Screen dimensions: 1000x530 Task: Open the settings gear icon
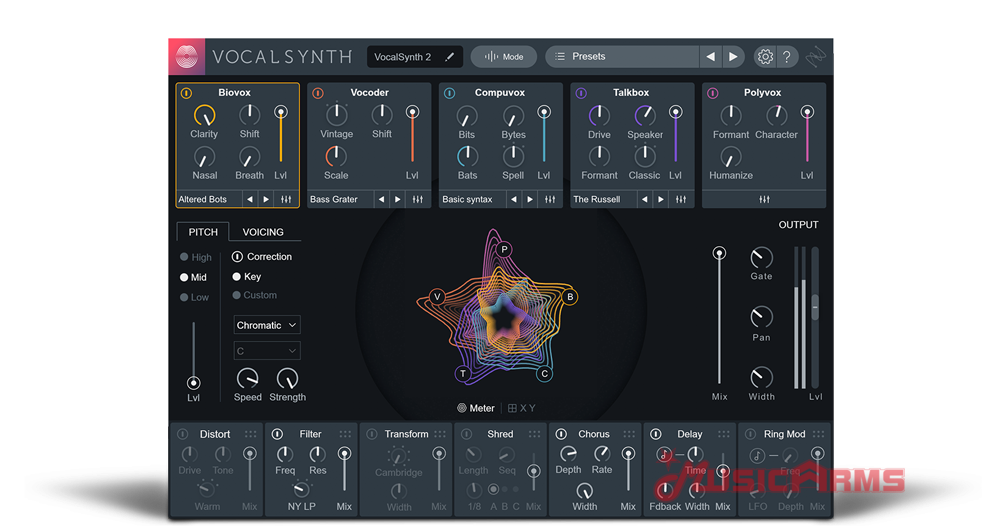[765, 57]
